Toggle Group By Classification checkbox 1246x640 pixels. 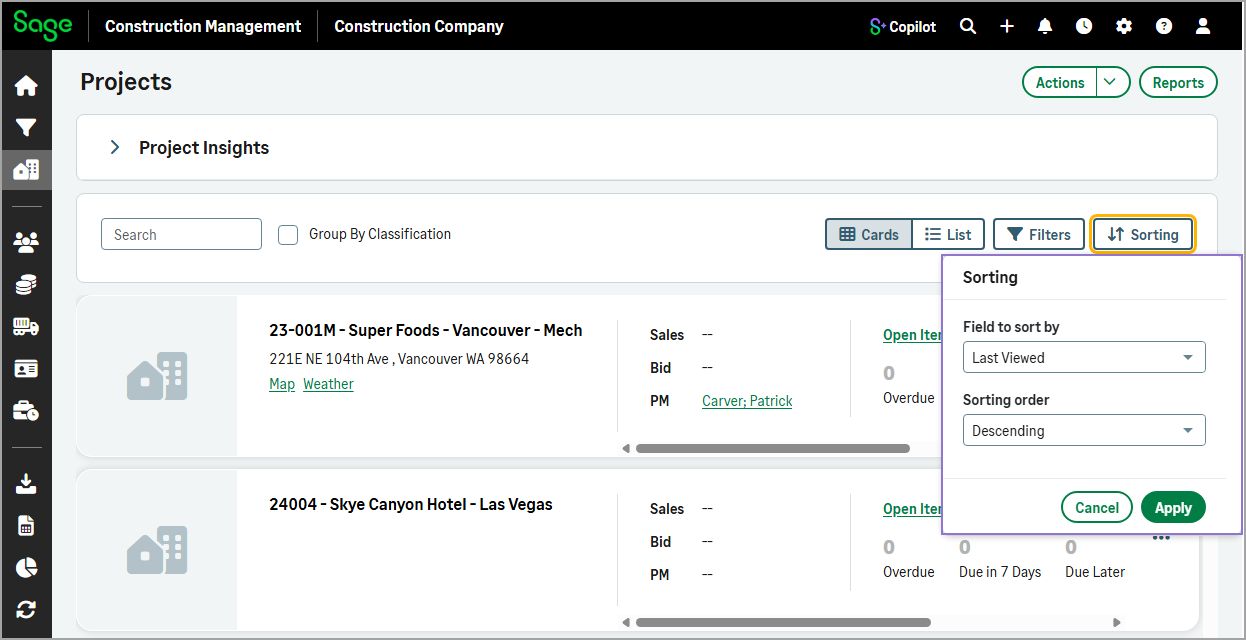pyautogui.click(x=288, y=235)
